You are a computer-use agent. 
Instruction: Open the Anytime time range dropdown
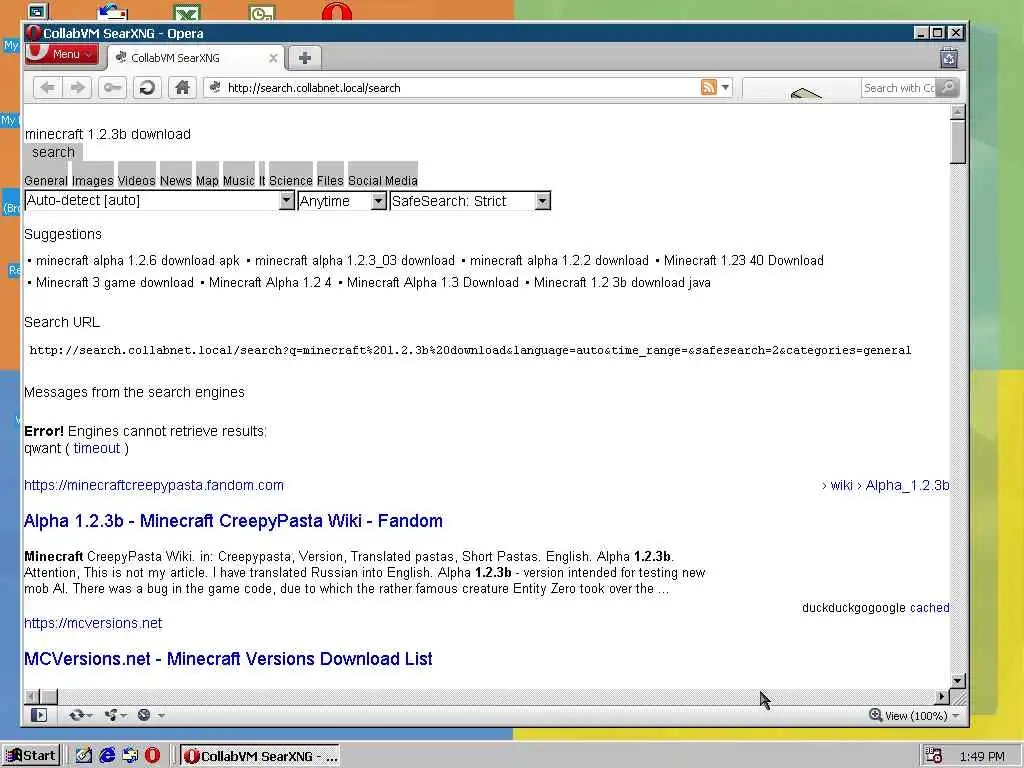point(342,200)
